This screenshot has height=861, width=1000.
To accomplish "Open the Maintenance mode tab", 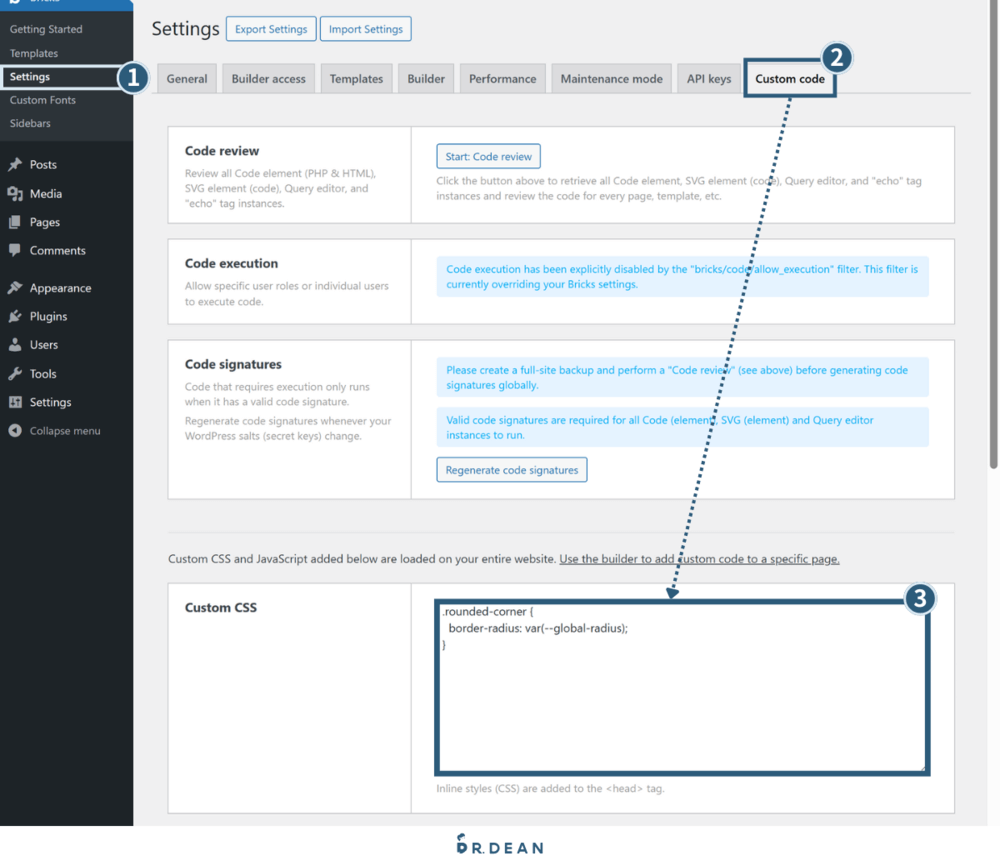I will click(611, 79).
